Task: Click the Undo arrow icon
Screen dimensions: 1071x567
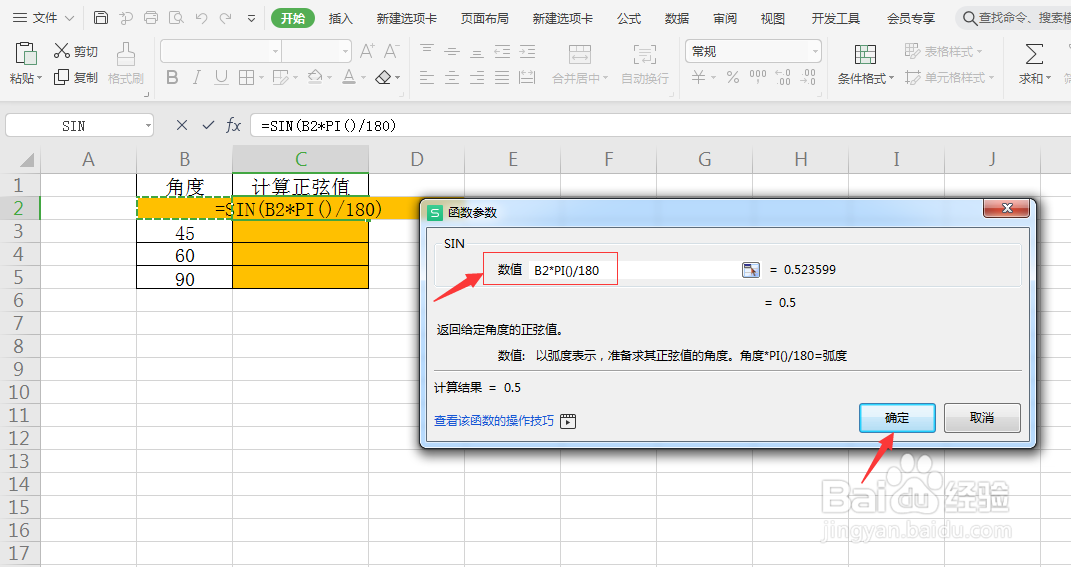Action: click(x=201, y=18)
